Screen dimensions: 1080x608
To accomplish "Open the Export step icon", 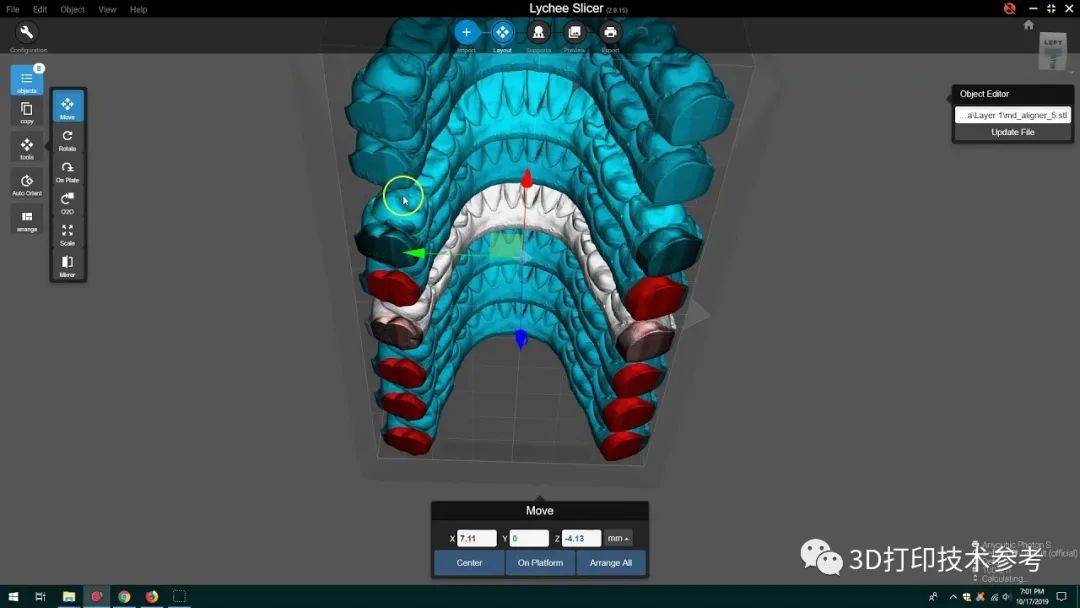I will point(610,33).
